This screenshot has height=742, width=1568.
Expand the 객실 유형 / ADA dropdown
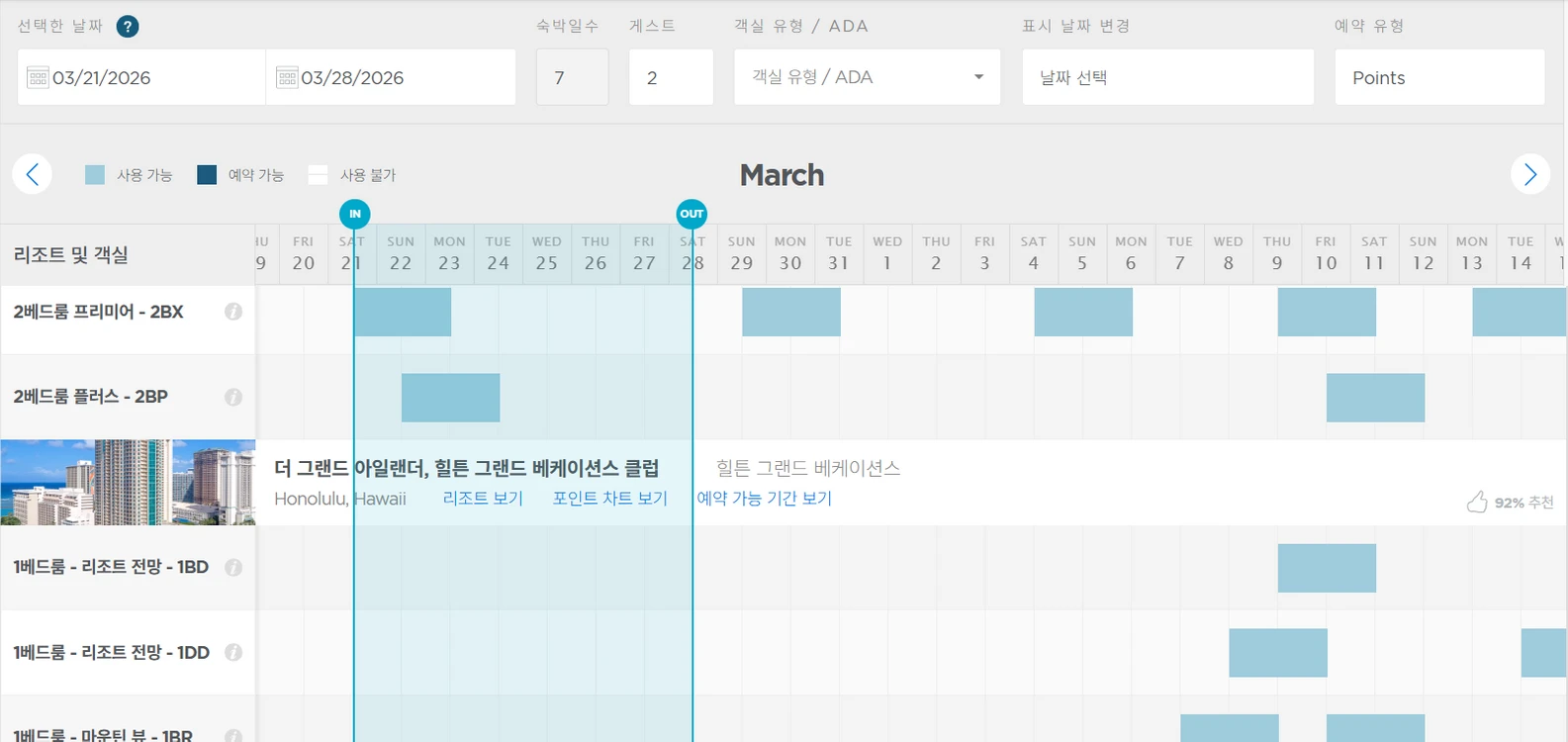click(868, 77)
